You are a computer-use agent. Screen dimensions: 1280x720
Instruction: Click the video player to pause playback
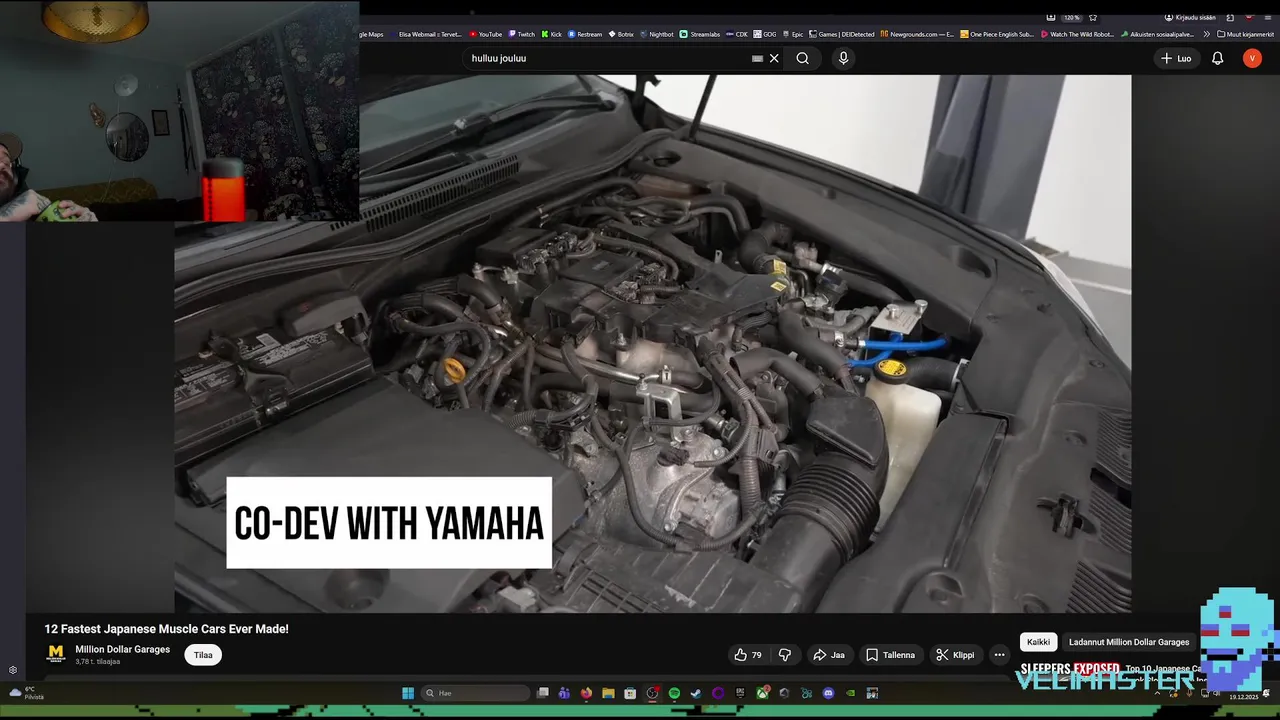(x=652, y=343)
